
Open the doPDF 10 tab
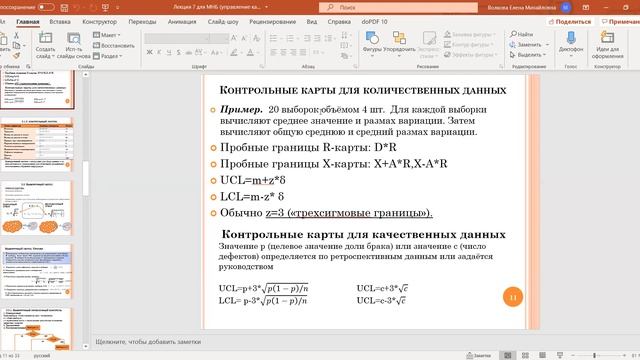[x=374, y=22]
